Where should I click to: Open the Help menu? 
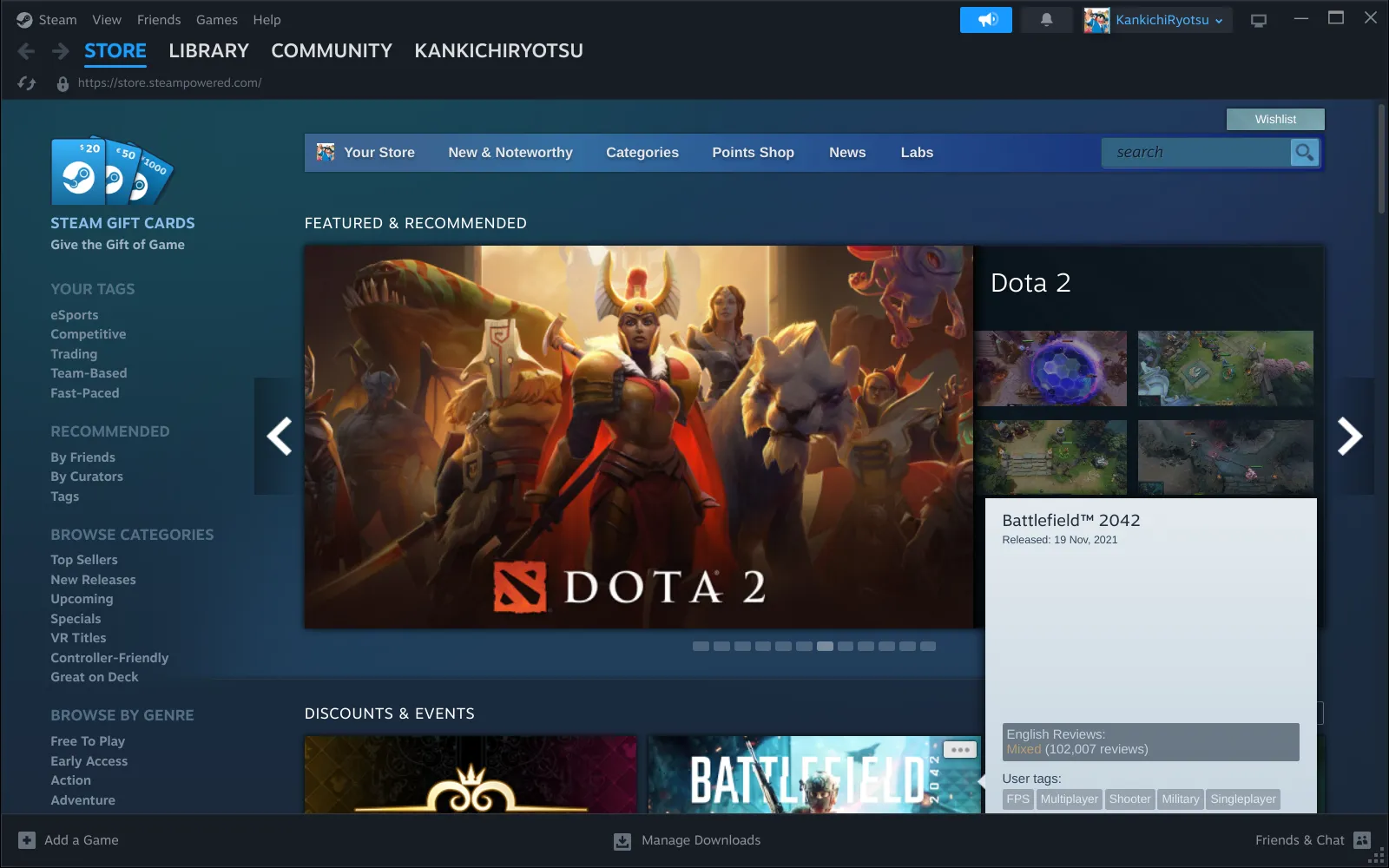click(267, 19)
